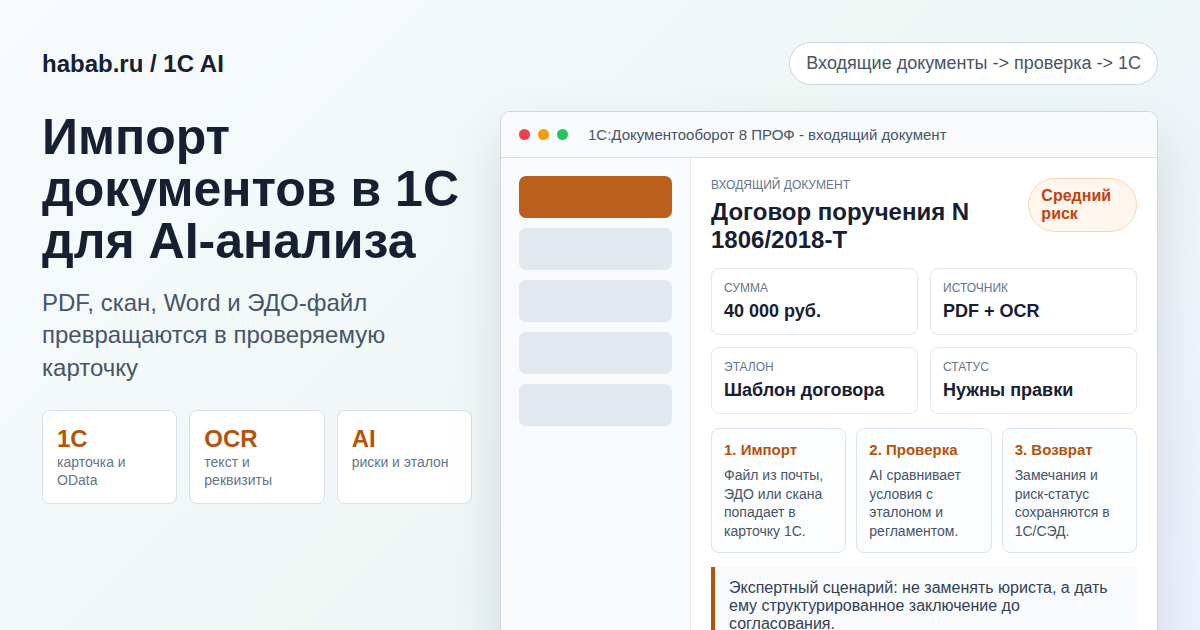1200x630 pixels.
Task: Select the 1C 'карточка и OData' card
Action: 109,457
